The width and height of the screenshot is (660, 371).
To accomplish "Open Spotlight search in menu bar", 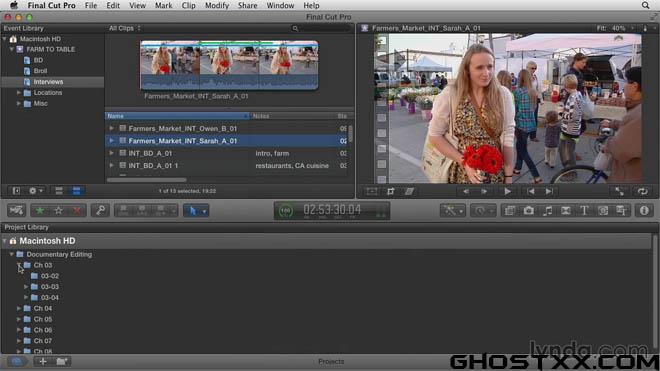I will tap(645, 5).
